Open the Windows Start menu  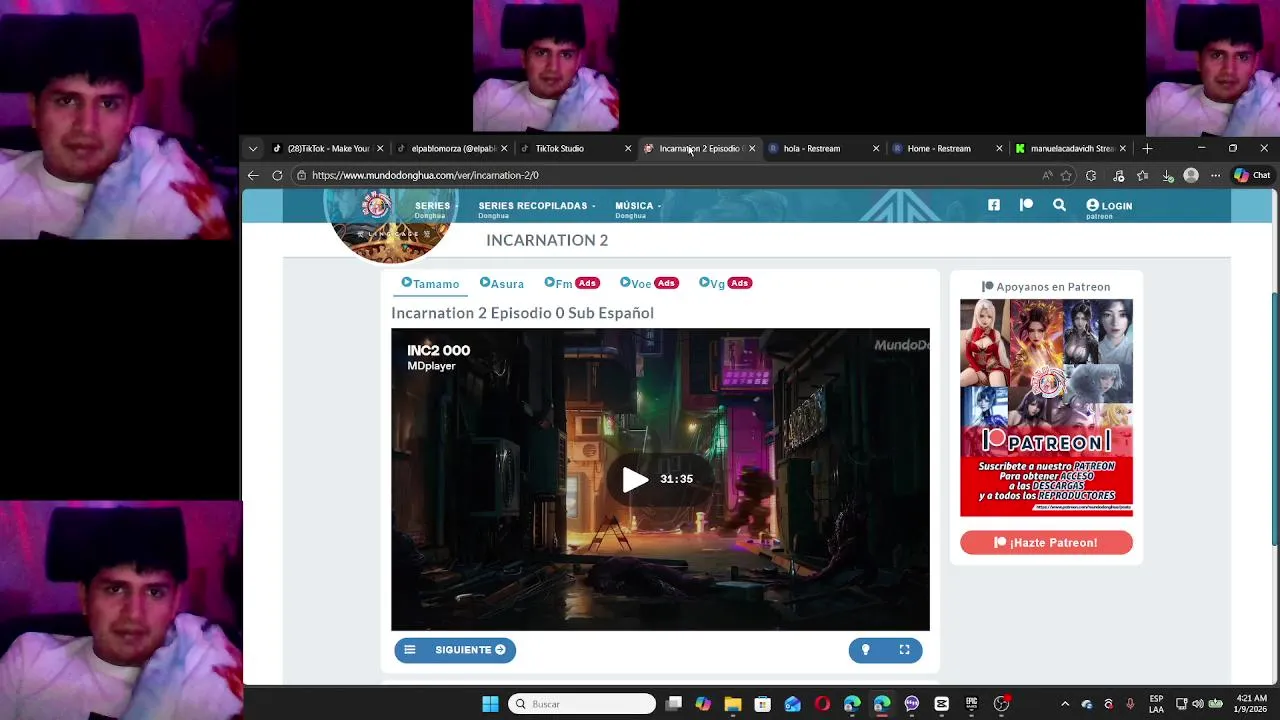[x=490, y=704]
